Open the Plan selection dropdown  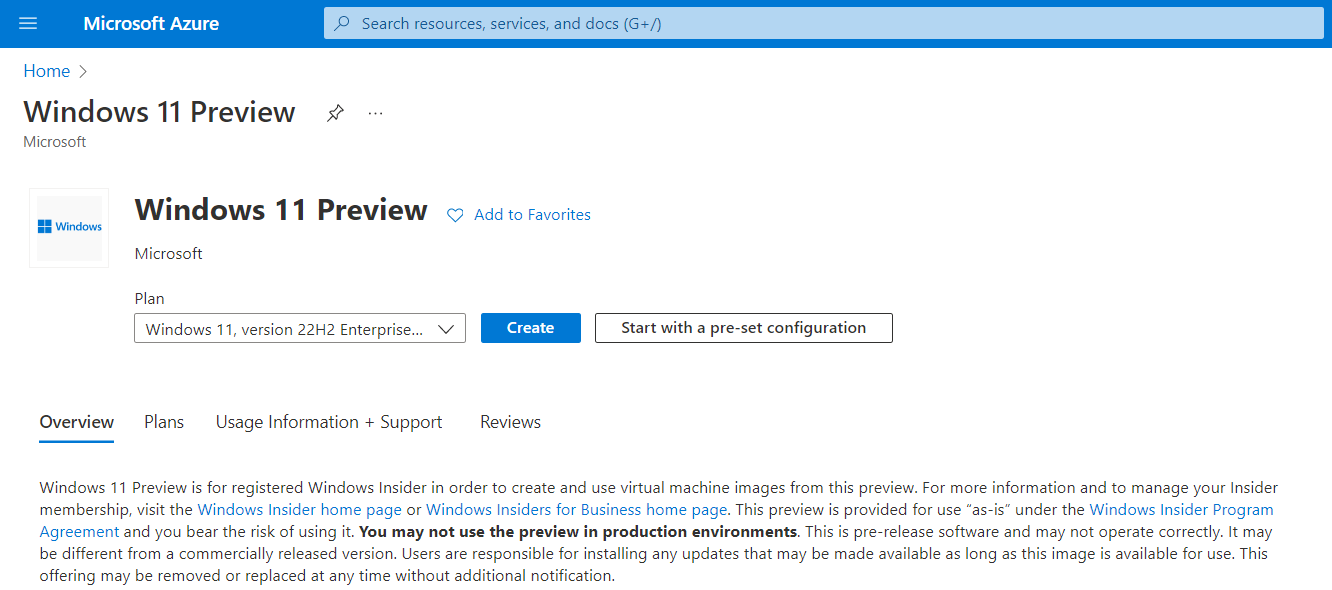click(x=299, y=327)
